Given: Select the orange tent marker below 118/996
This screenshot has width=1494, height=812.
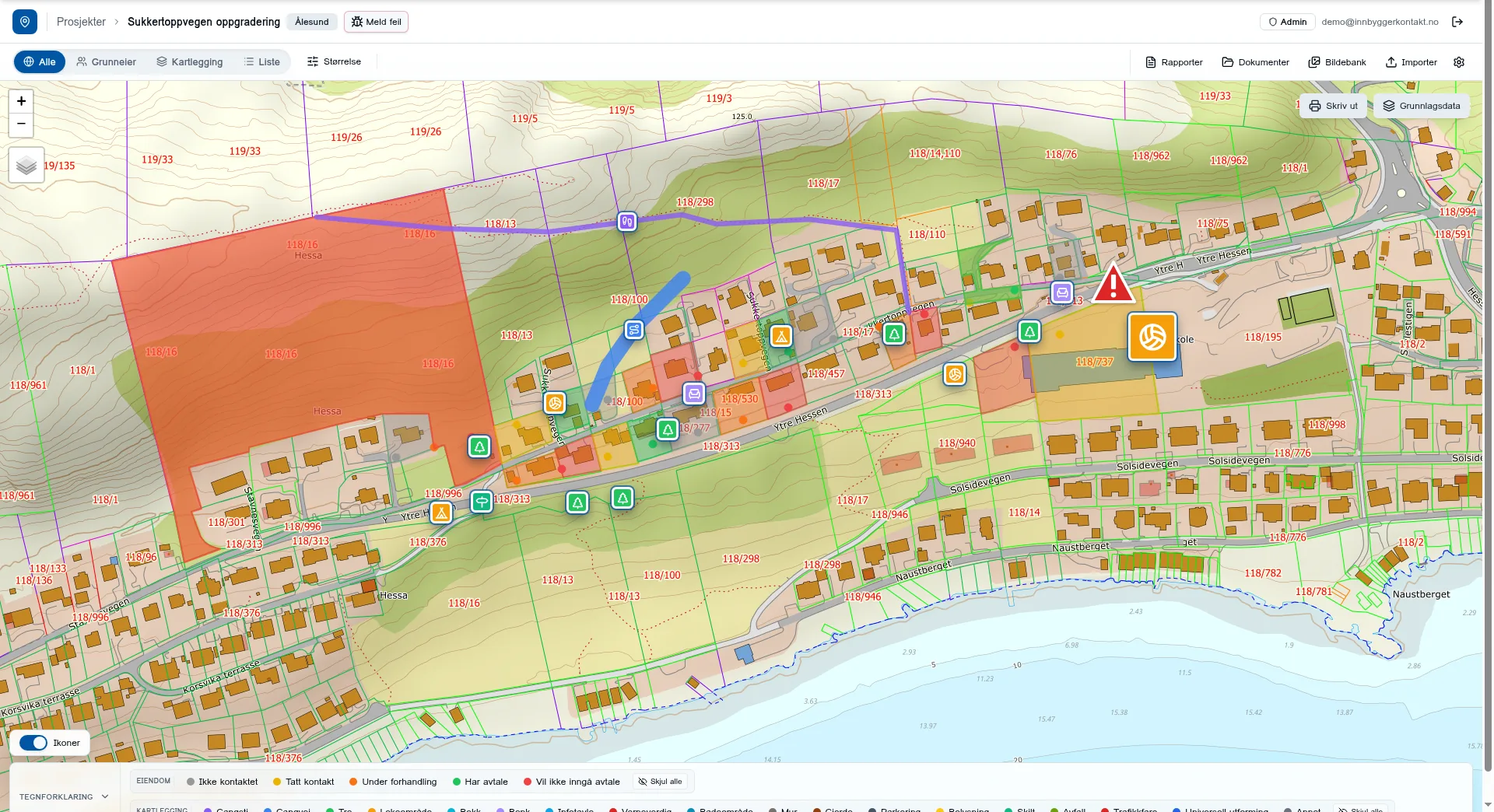Looking at the screenshot, I should point(441,513).
